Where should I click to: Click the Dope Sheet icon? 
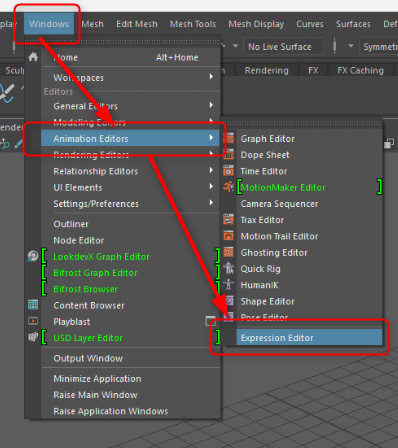228,154
